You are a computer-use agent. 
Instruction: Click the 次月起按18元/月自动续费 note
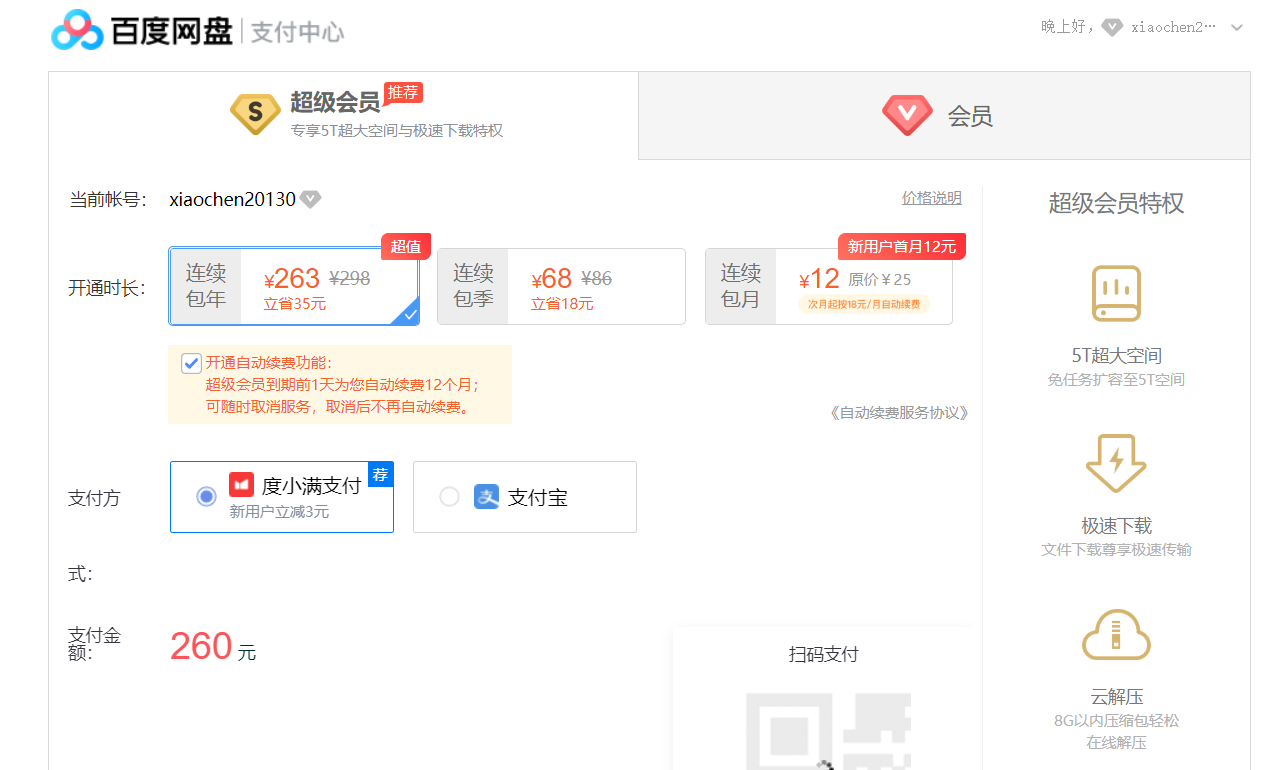[864, 304]
